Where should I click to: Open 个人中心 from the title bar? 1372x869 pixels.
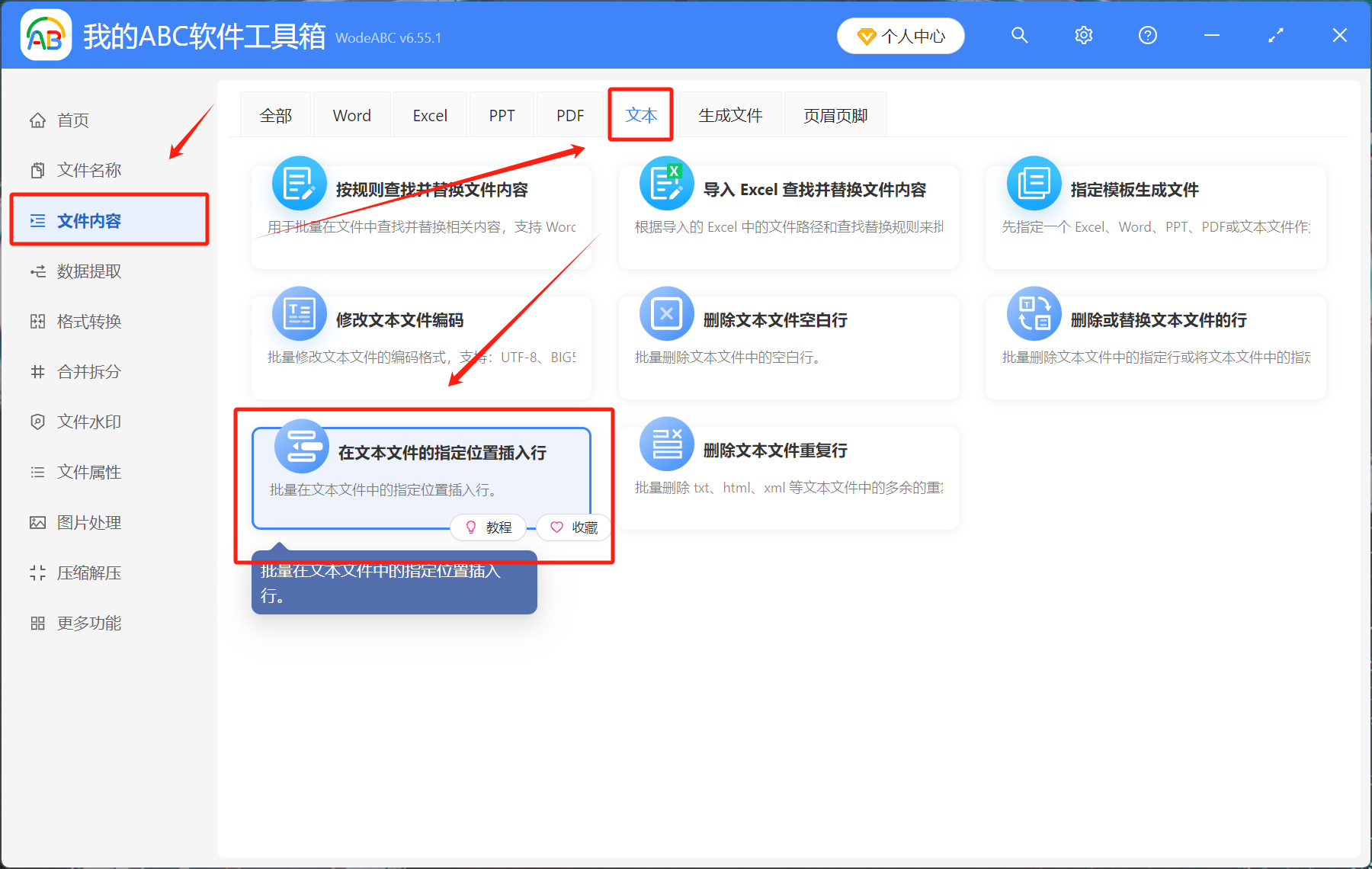tap(900, 35)
